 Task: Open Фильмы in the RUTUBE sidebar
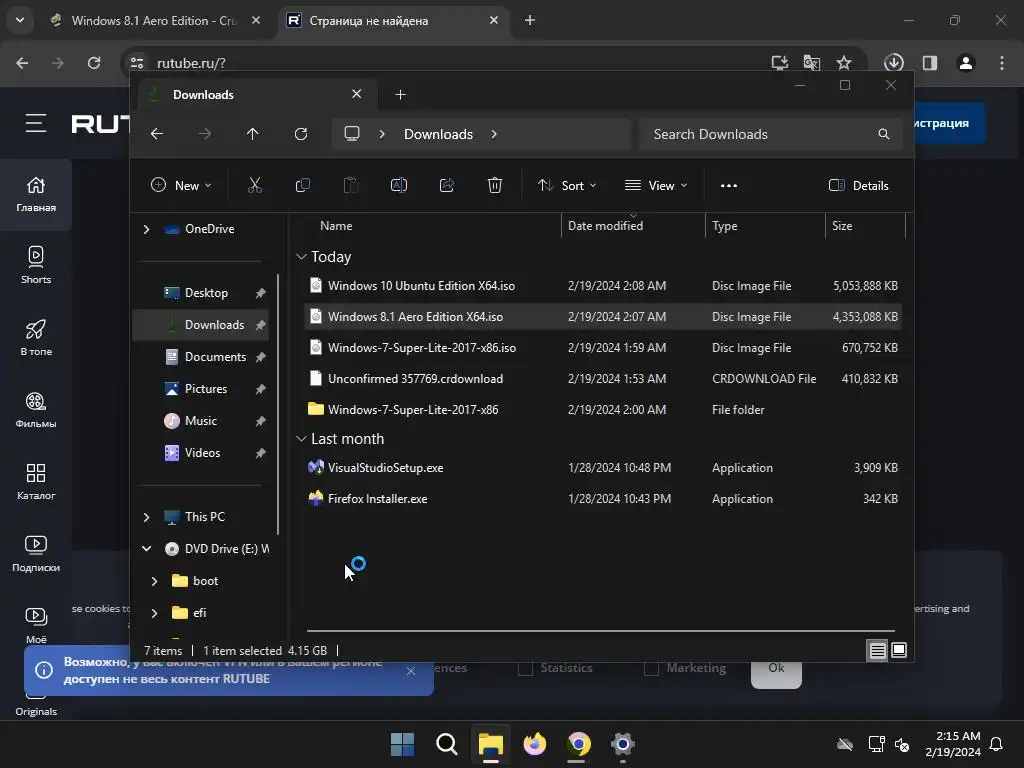tap(36, 409)
